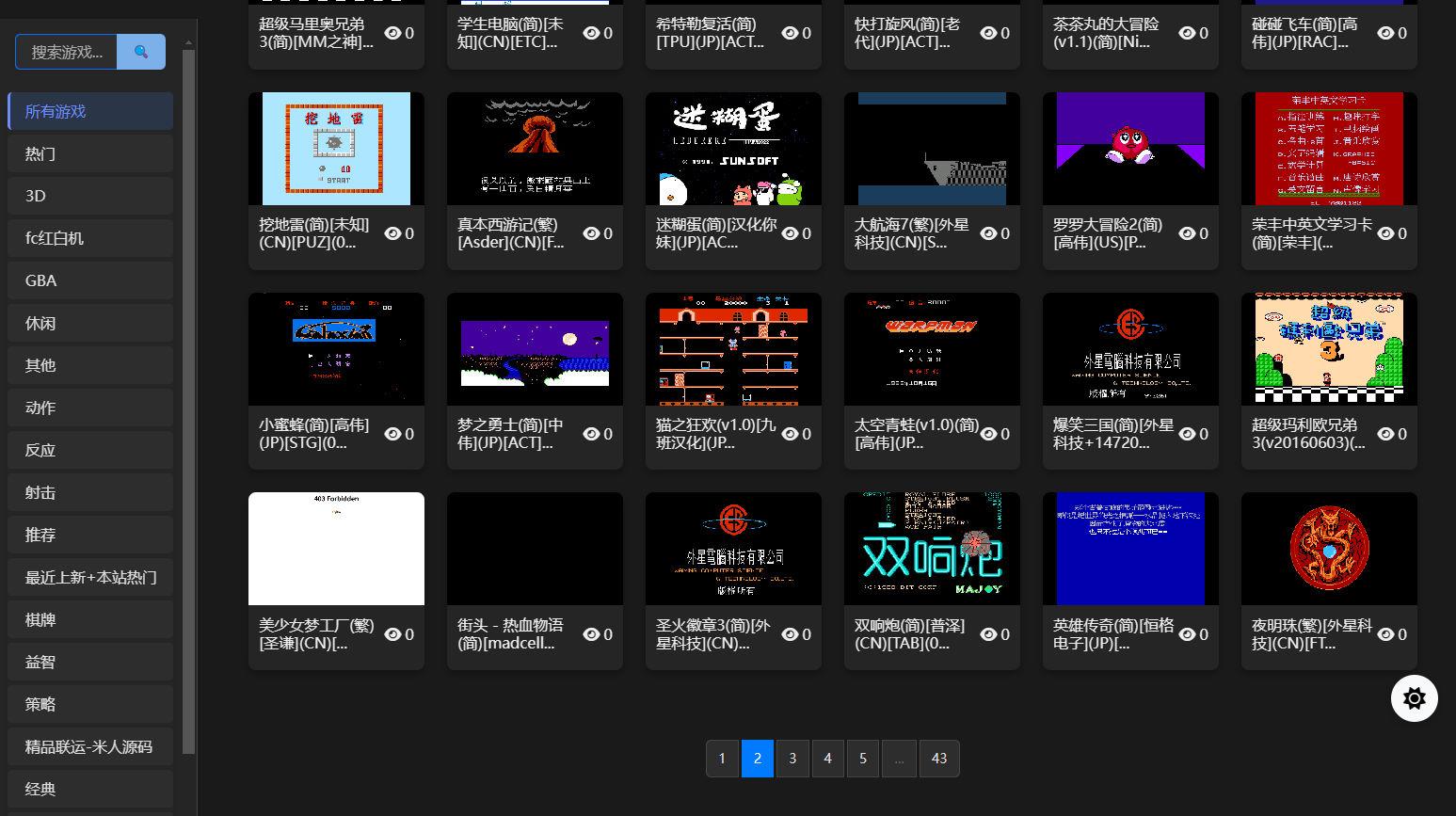Click the magnifier search button
This screenshot has width=1456, height=816.
click(x=141, y=52)
